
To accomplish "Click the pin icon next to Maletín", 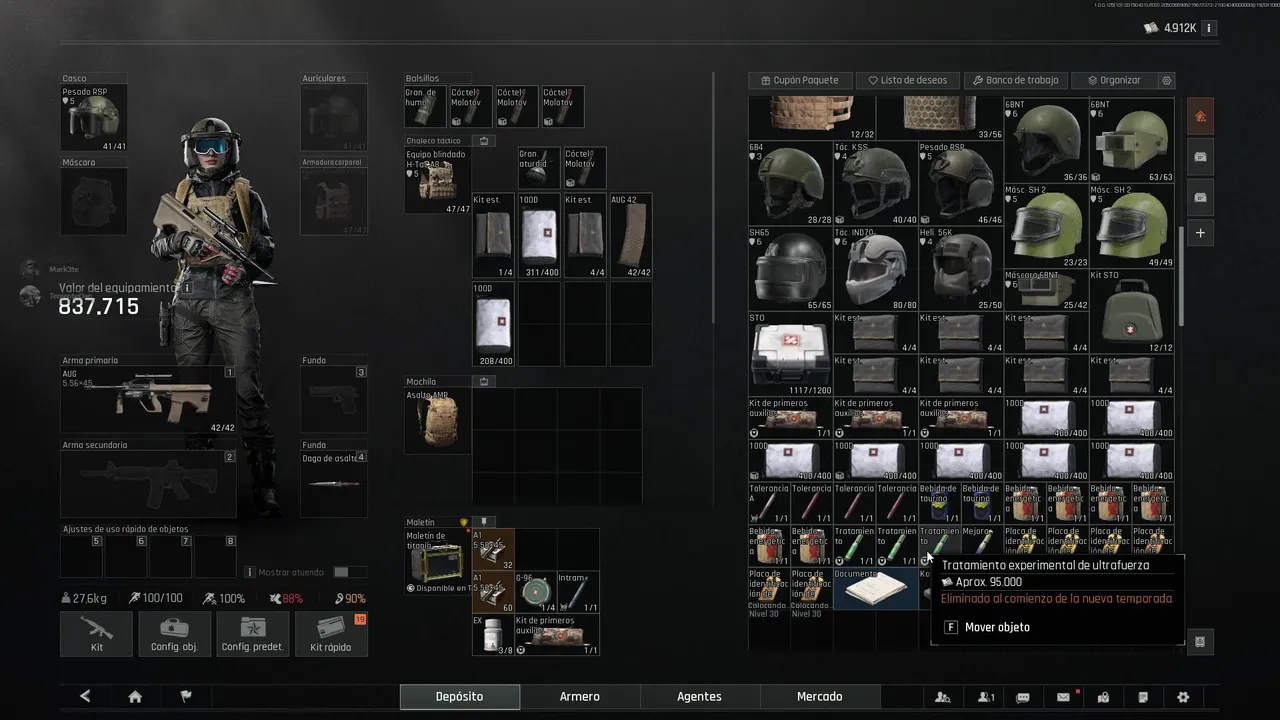I will tap(483, 522).
